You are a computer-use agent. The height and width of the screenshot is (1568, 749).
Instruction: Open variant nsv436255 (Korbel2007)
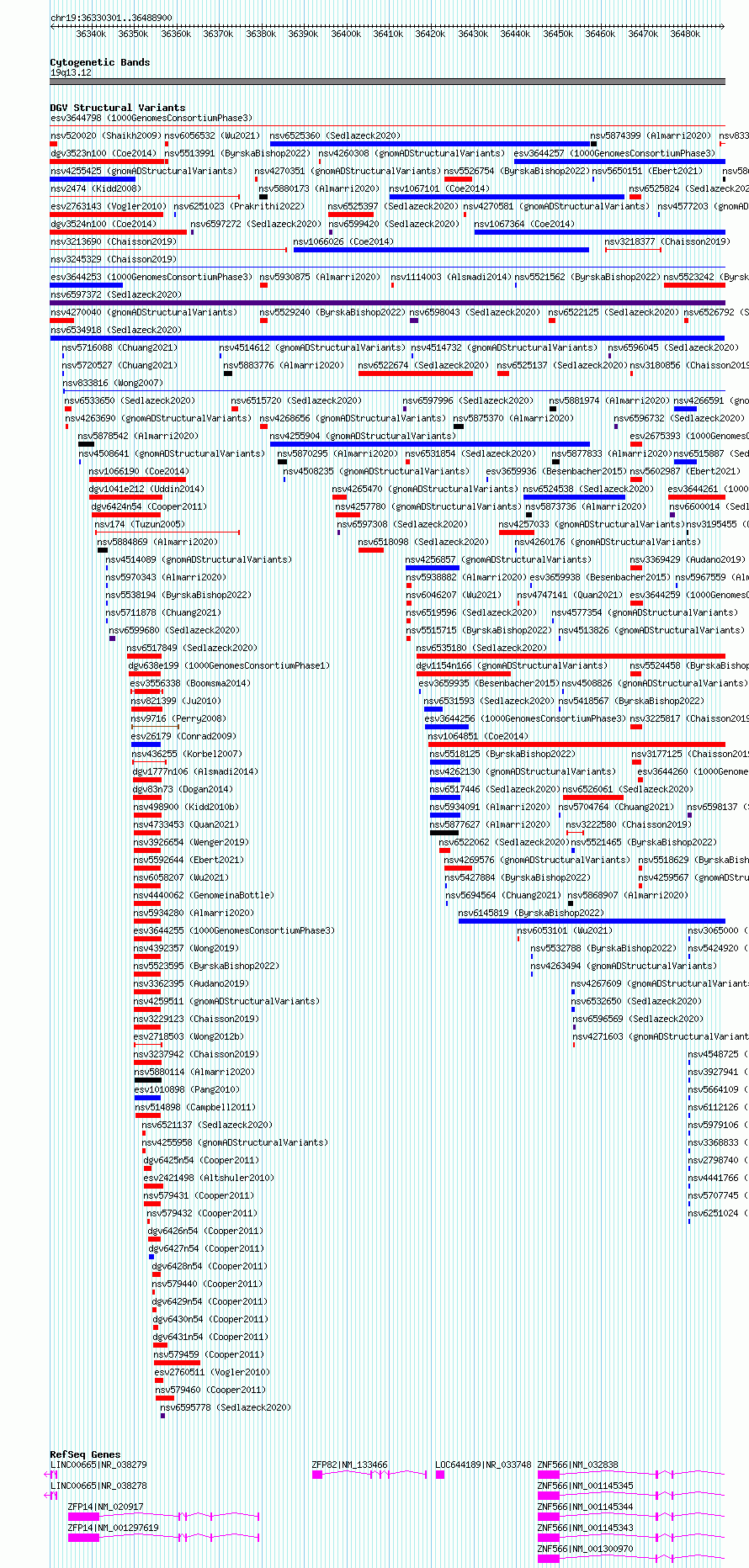[187, 754]
